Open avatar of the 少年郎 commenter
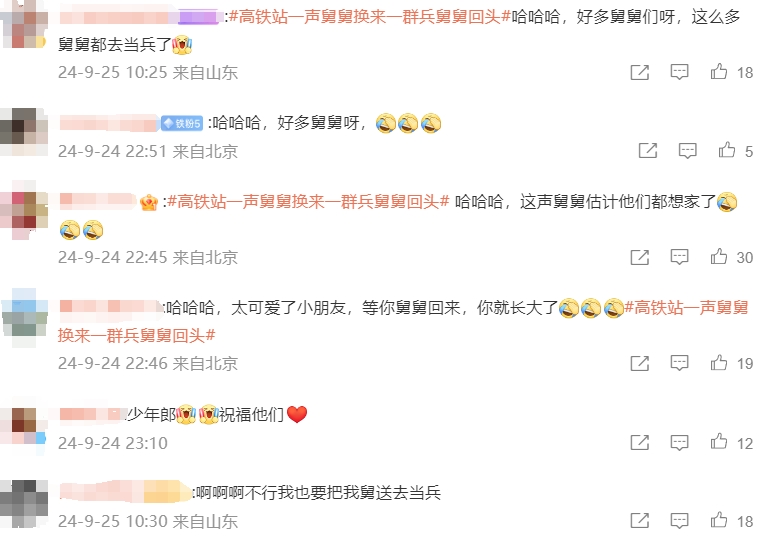This screenshot has width=761, height=538. (24, 426)
